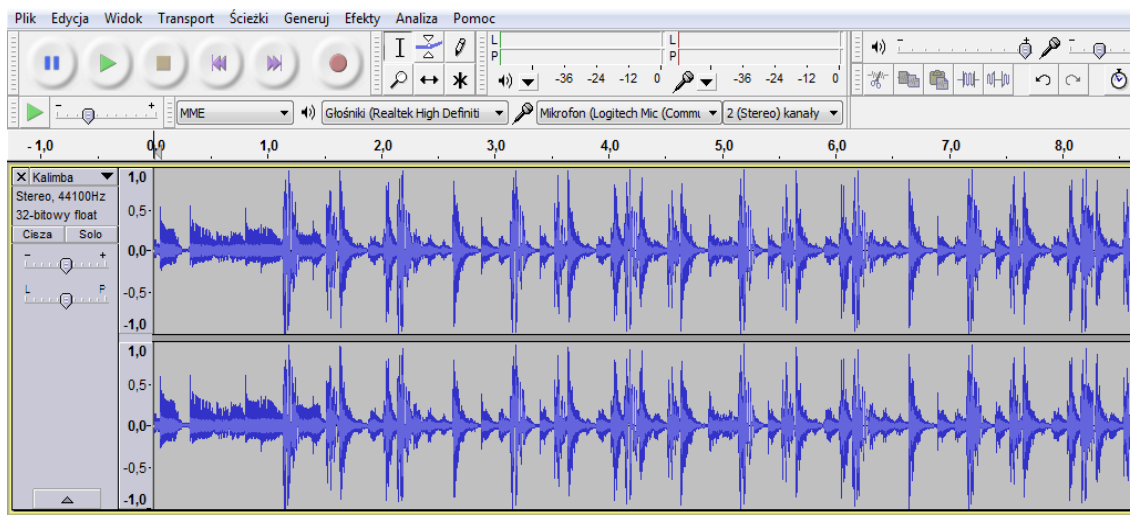Collapse the Kalimba track with the bottom arrow

click(66, 498)
